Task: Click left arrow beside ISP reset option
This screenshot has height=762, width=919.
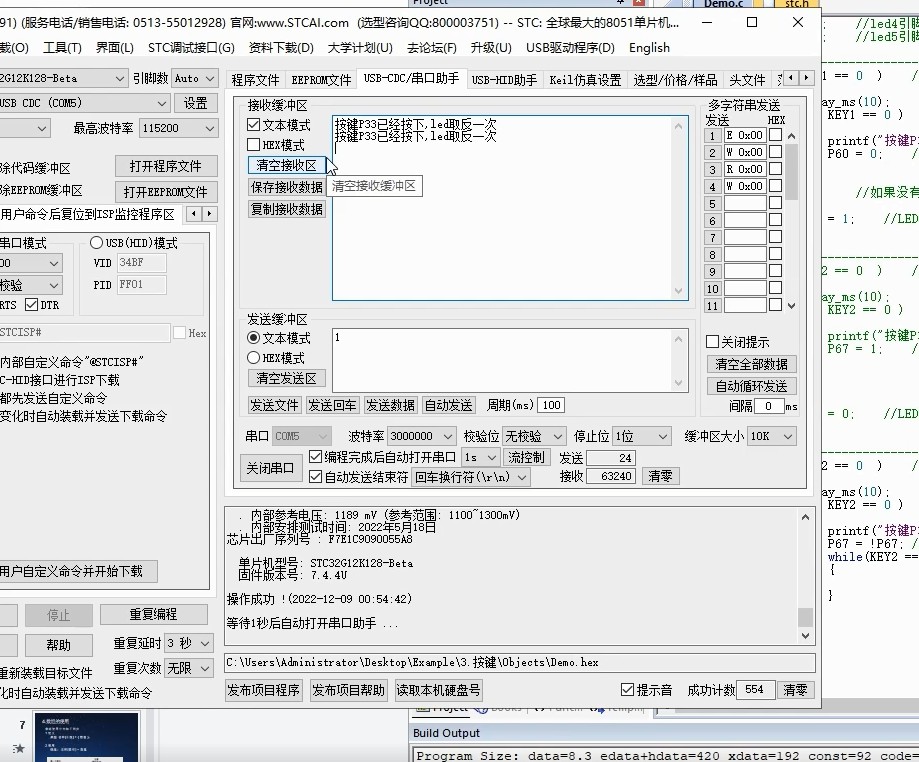Action: click(193, 214)
